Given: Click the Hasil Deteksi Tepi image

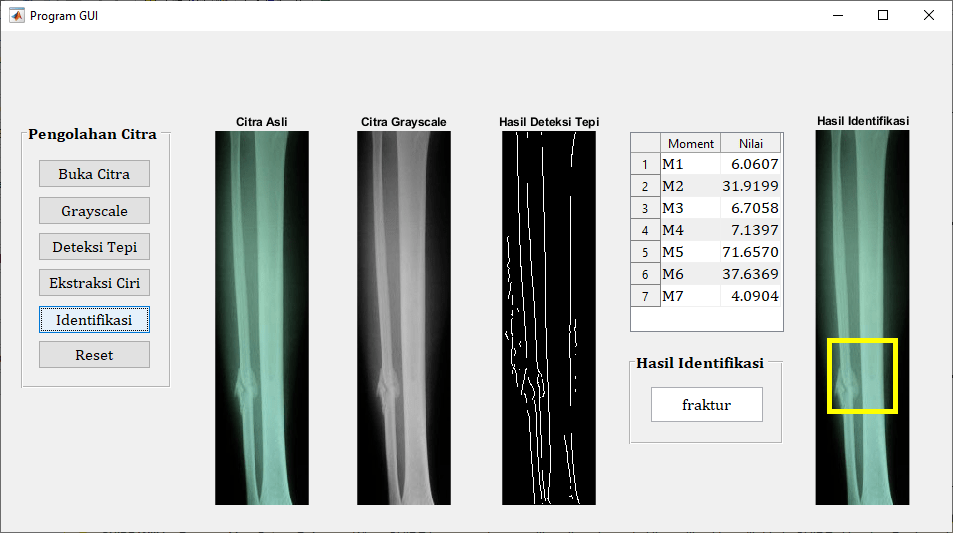Looking at the screenshot, I should click(x=548, y=317).
